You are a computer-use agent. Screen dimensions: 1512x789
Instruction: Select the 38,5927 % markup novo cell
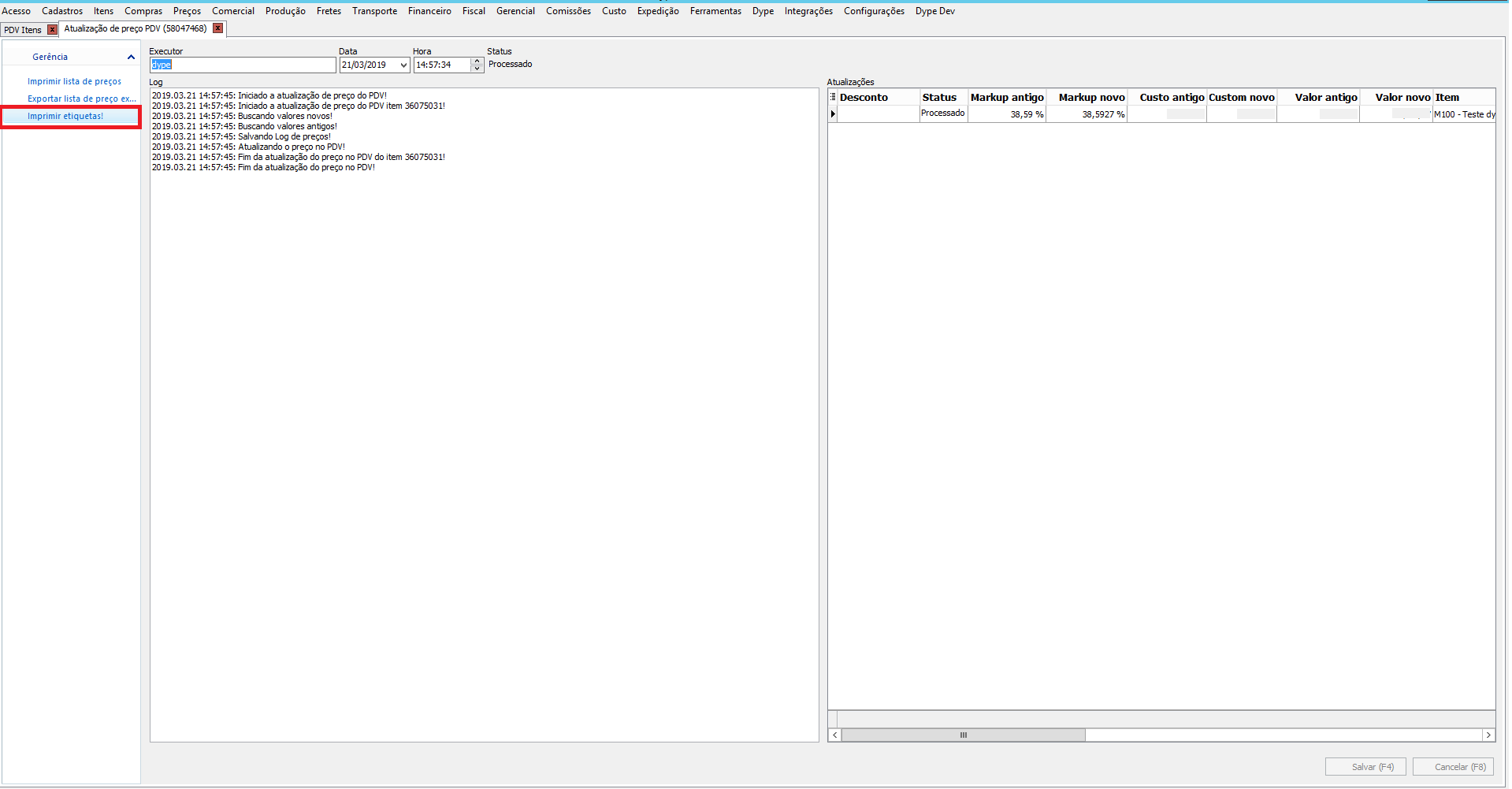pos(1087,114)
